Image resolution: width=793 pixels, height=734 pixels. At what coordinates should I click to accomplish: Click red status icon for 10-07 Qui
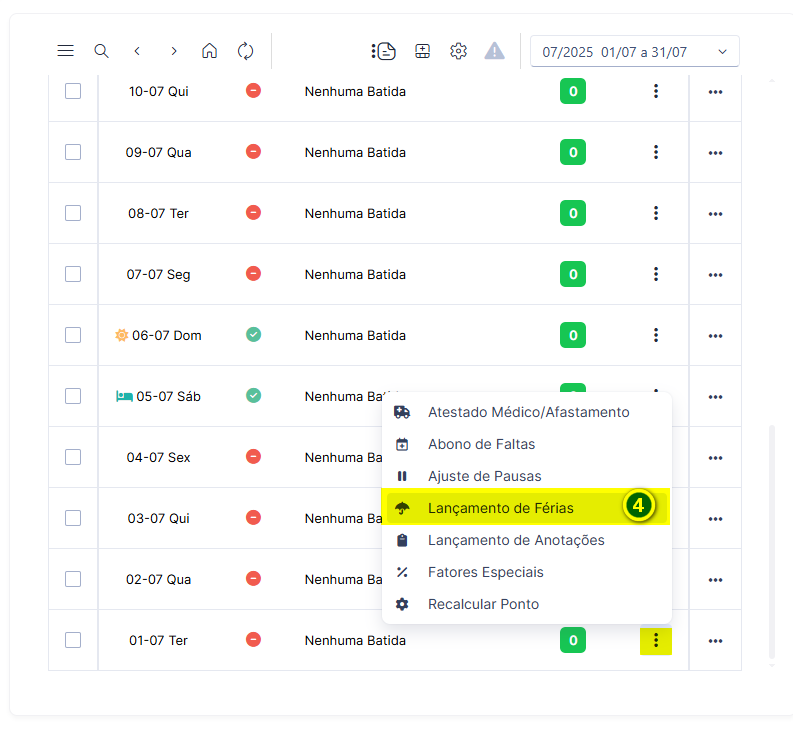(x=253, y=91)
